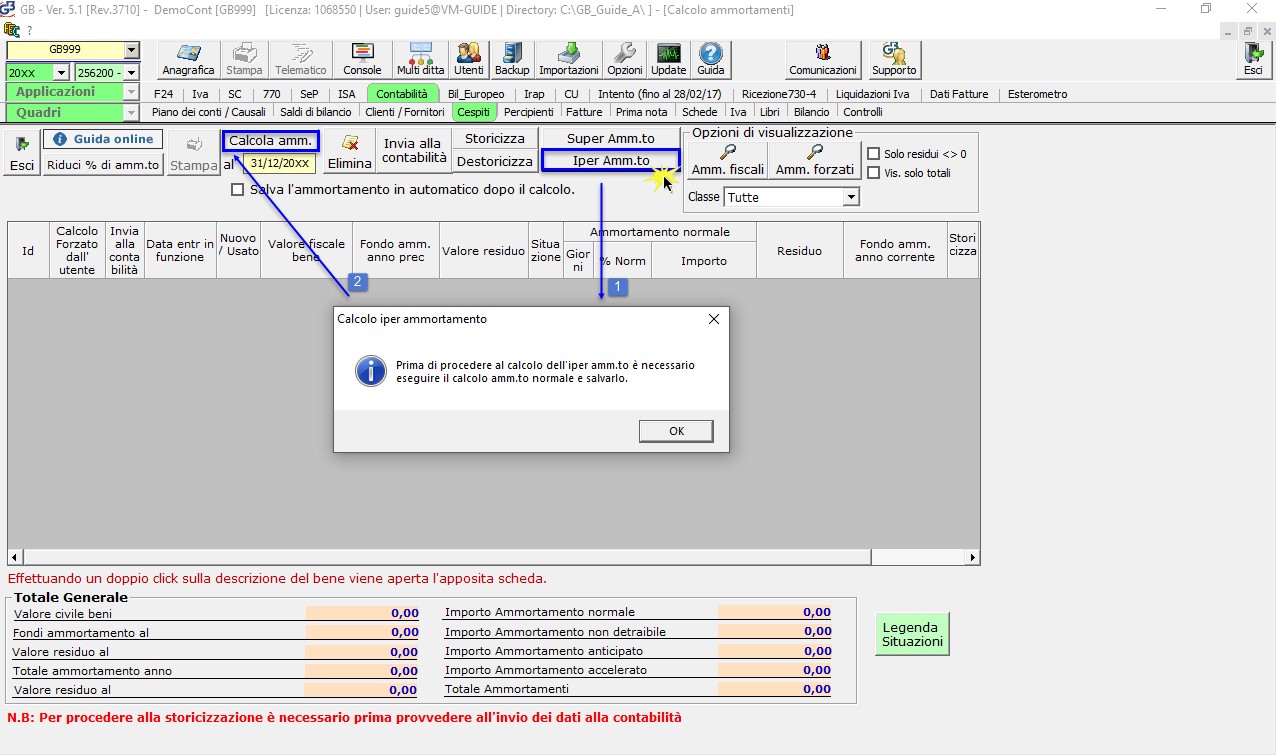Open the Utenti icon
Screen dimensions: 1276x756
point(468,60)
